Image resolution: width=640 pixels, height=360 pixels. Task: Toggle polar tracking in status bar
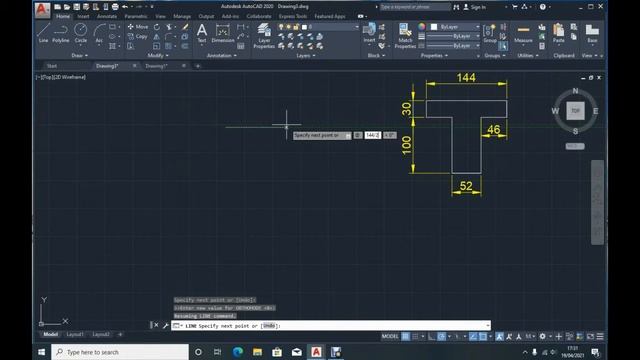click(441, 336)
